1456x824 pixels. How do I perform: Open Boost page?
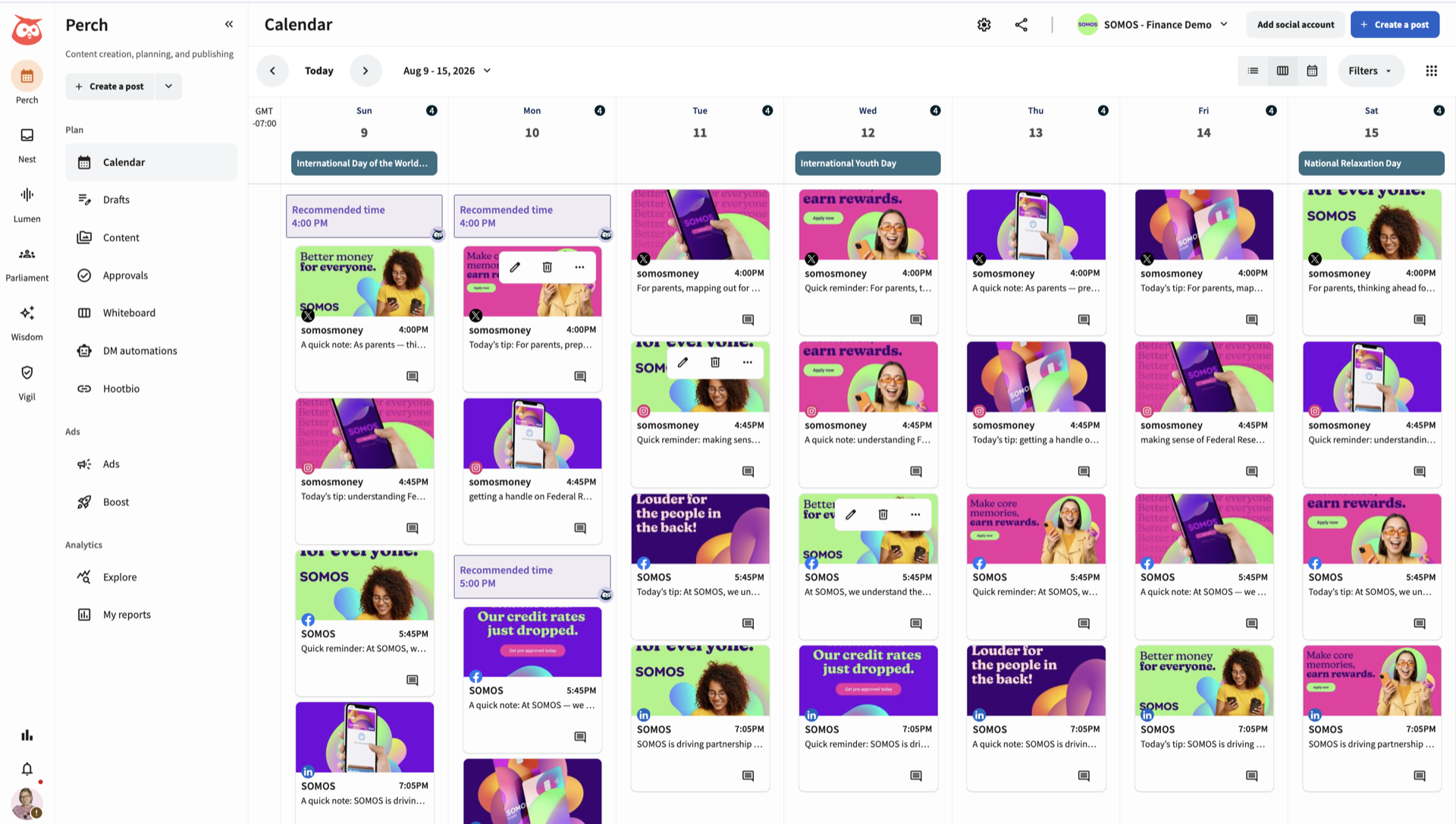[x=151, y=502]
